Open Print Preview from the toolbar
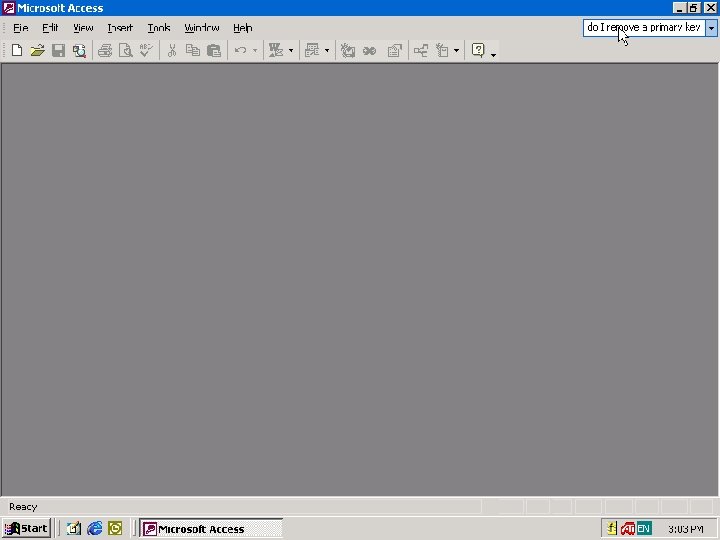The width and height of the screenshot is (720, 540). [x=126, y=50]
